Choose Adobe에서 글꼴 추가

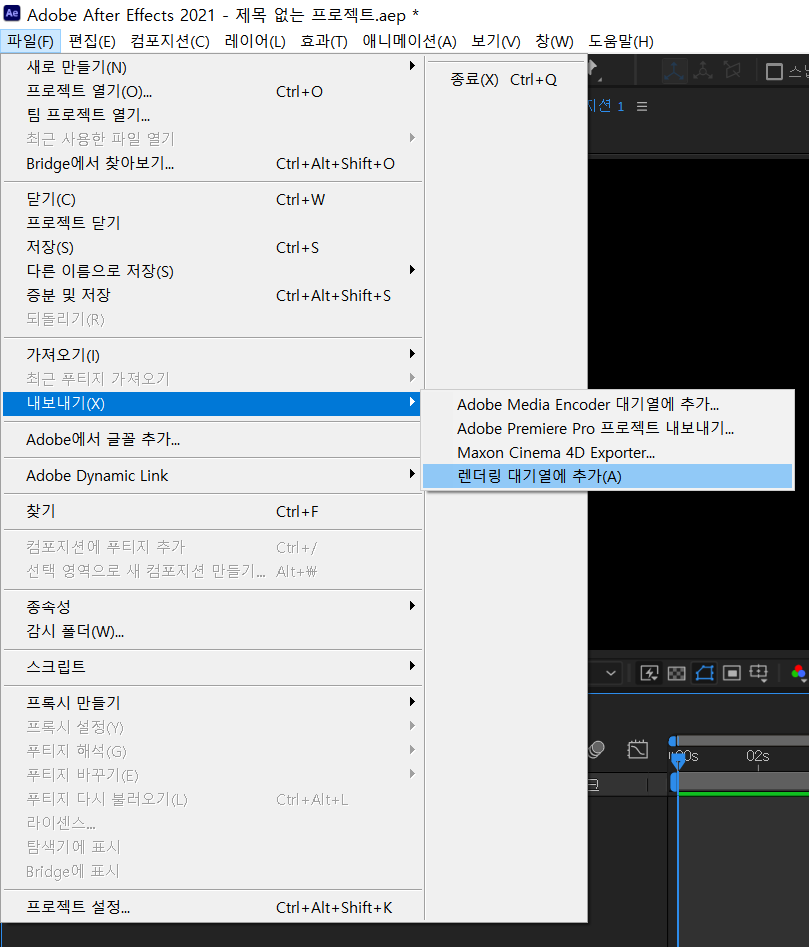[x=213, y=439]
